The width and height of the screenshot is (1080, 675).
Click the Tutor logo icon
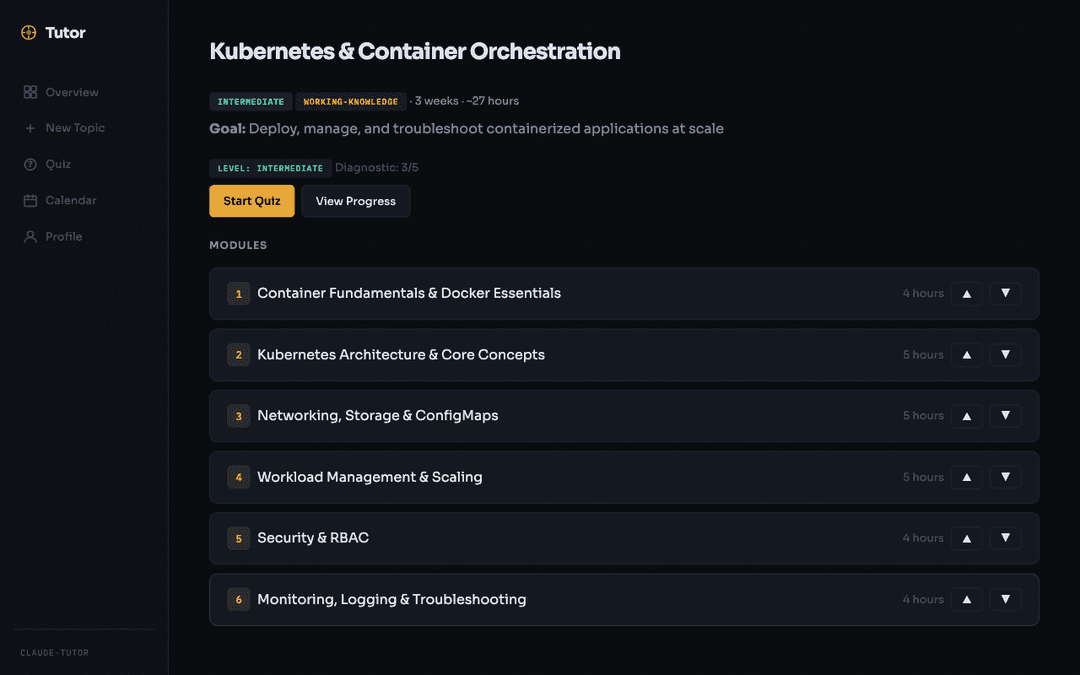point(28,32)
